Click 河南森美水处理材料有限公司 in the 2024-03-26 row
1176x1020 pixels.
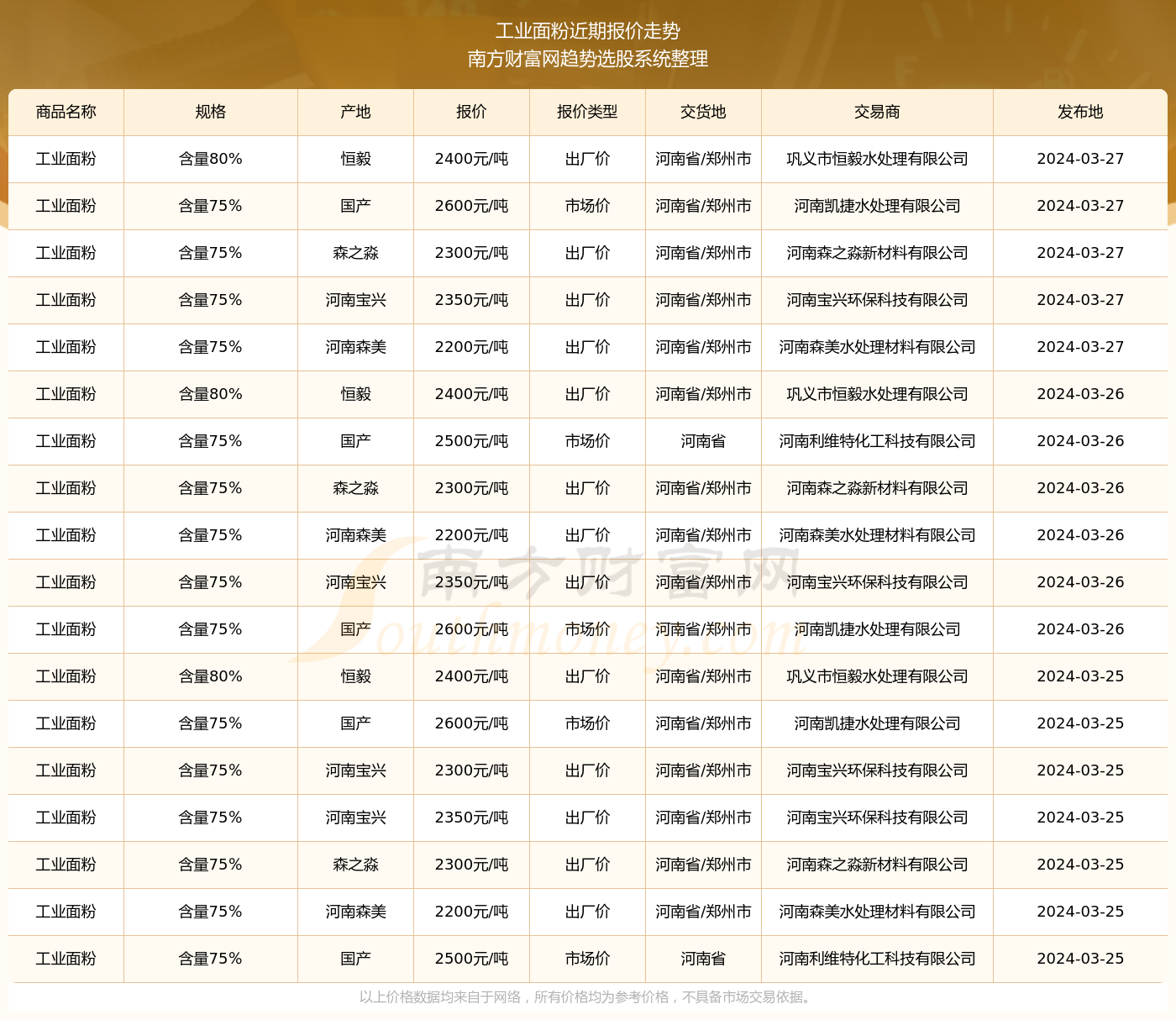(877, 535)
